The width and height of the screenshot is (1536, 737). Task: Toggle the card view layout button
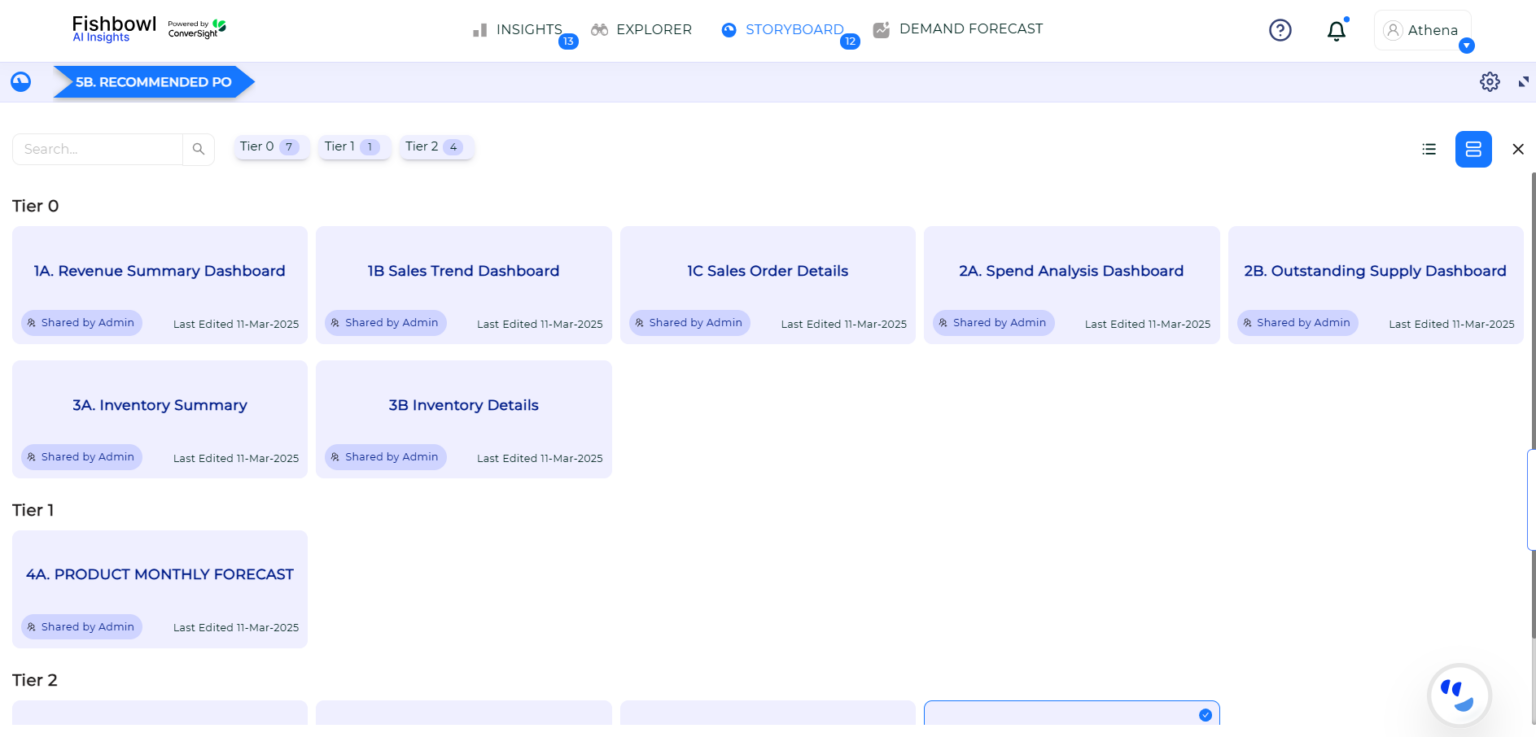click(1473, 148)
